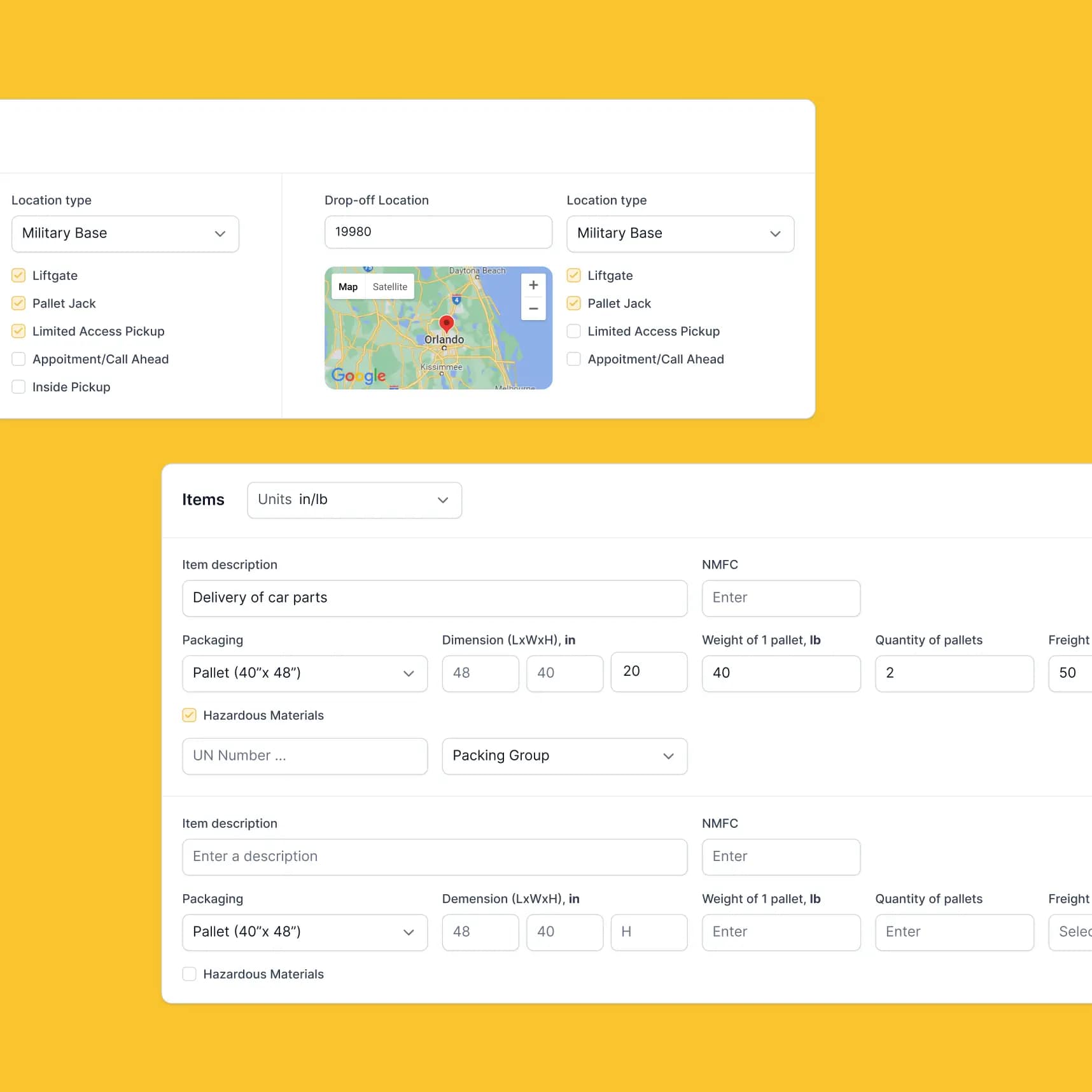The height and width of the screenshot is (1092, 1092).
Task: Select the Map view tab
Action: click(x=348, y=287)
